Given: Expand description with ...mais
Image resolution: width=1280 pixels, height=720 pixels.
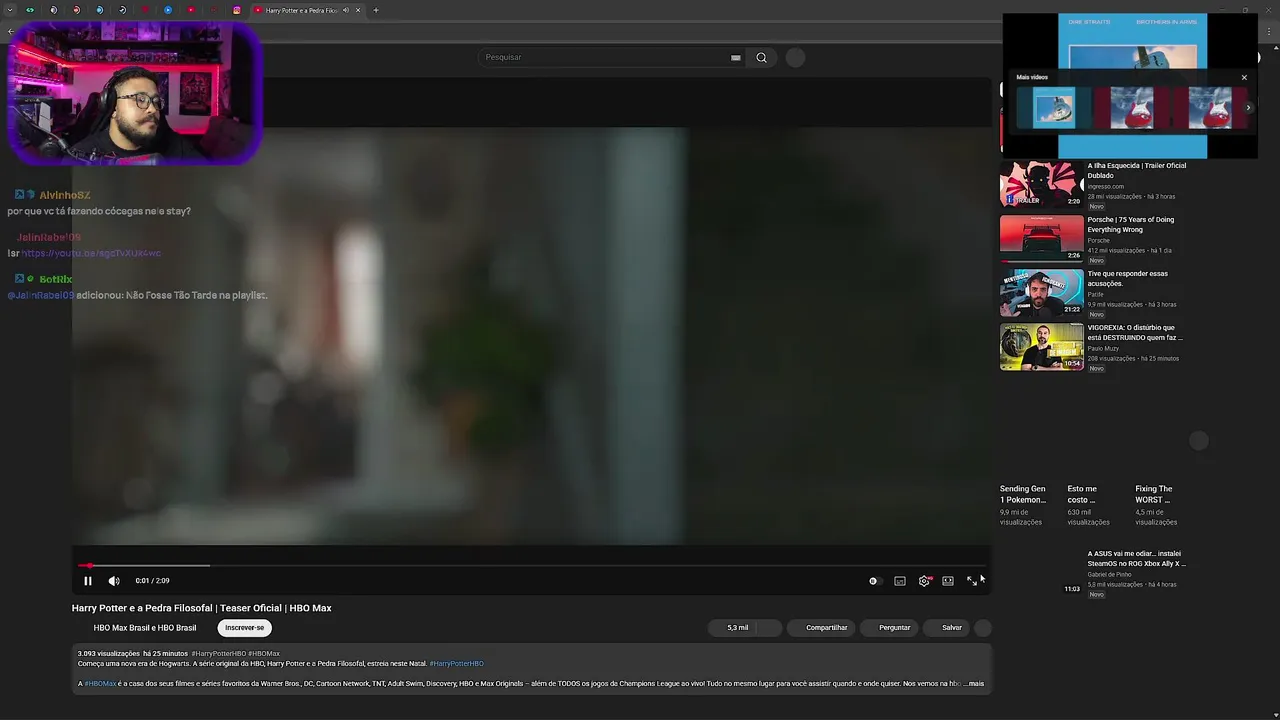Looking at the screenshot, I should click(975, 684).
